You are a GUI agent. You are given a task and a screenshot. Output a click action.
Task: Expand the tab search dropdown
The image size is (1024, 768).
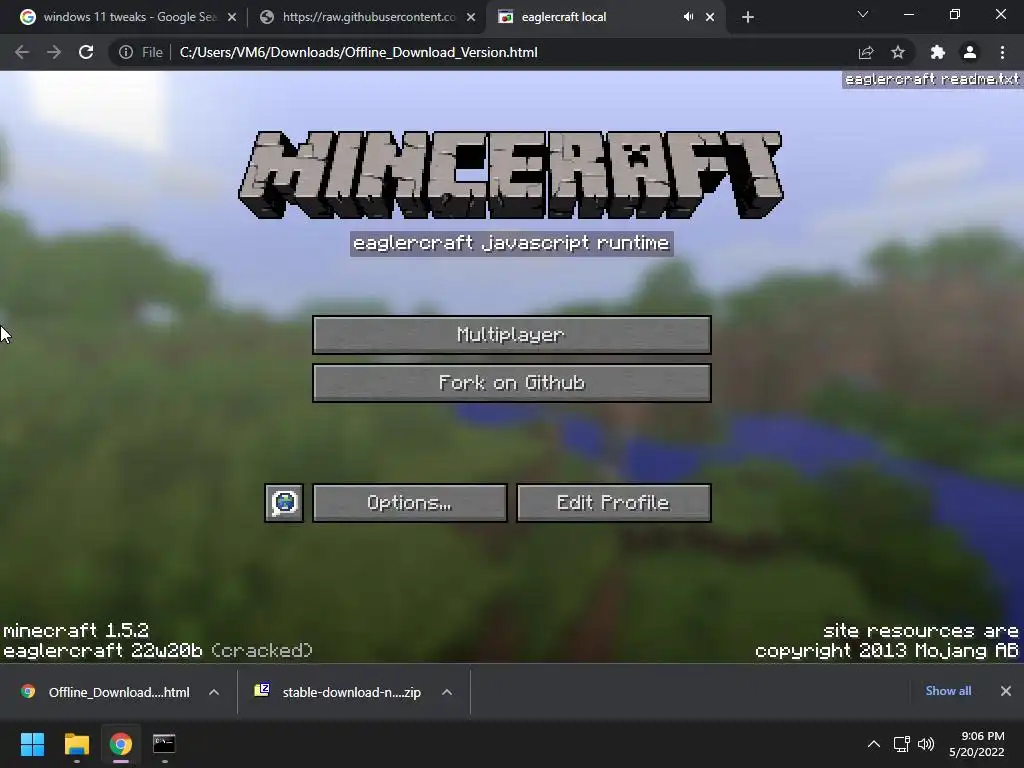(x=863, y=14)
